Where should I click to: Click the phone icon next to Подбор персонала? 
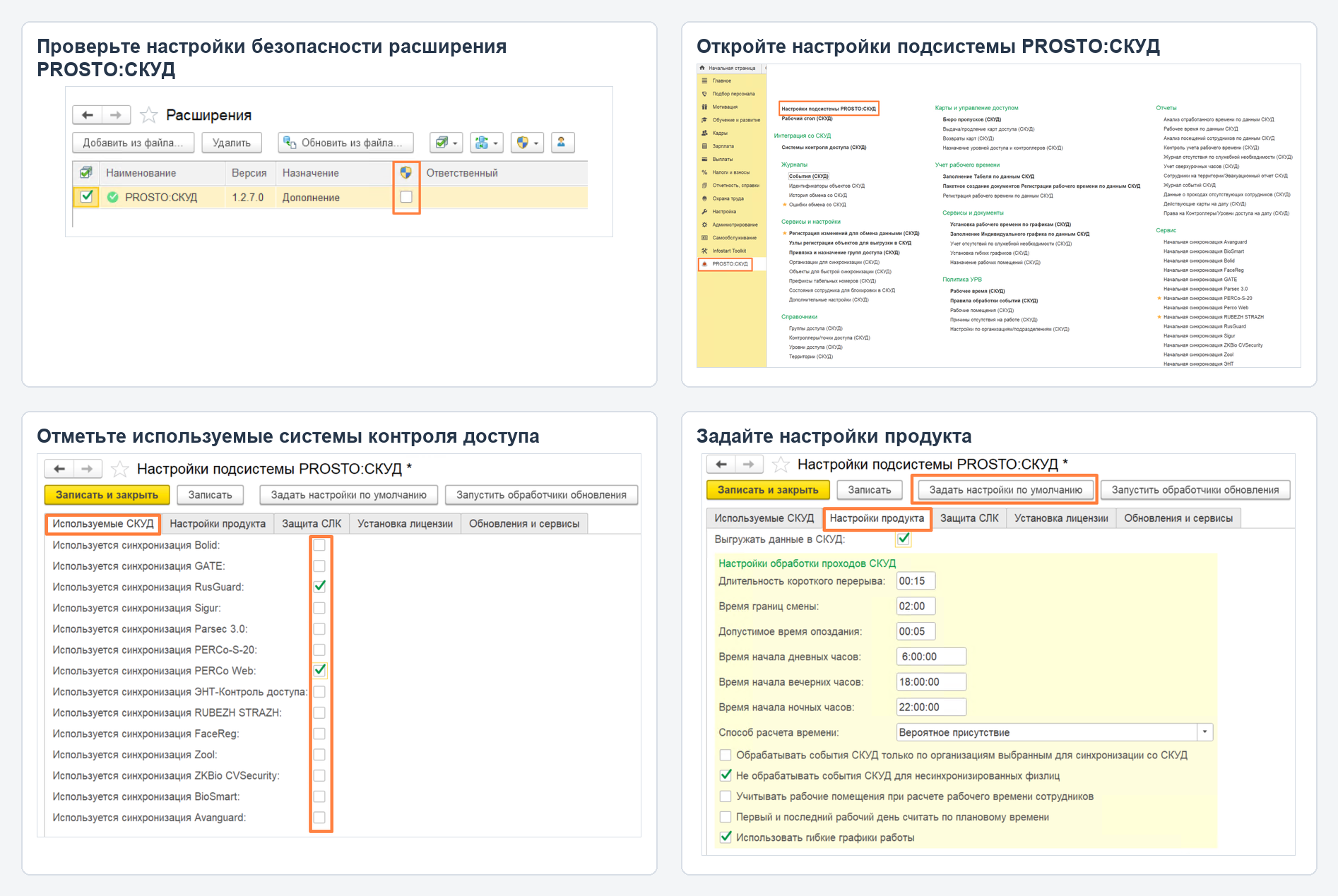point(704,94)
